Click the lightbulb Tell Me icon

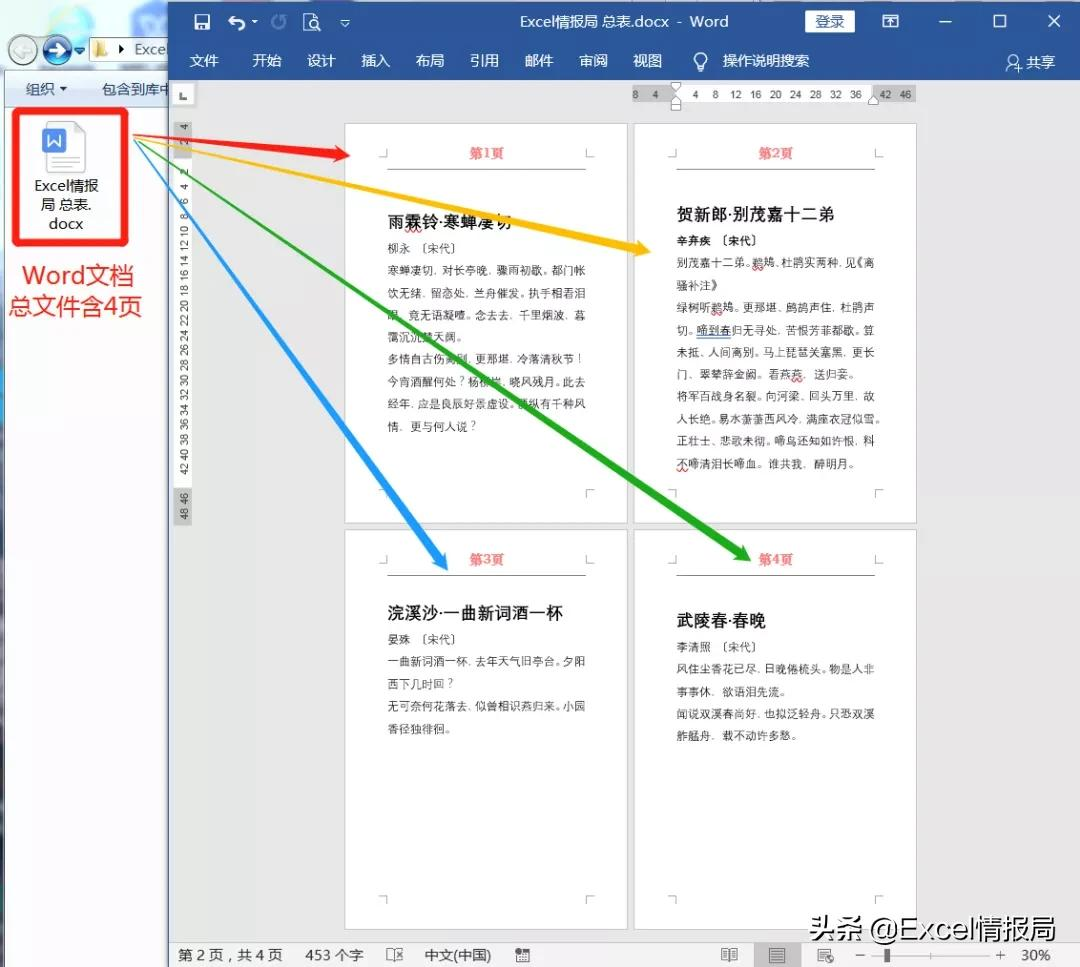[x=700, y=62]
